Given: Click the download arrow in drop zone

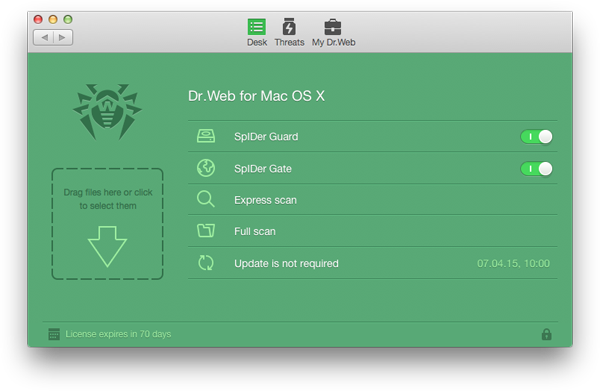Looking at the screenshot, I should [x=107, y=246].
